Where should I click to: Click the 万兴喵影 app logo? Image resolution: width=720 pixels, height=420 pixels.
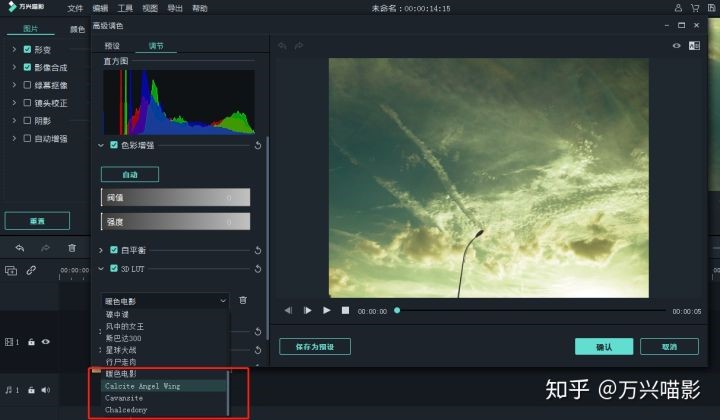26,6
